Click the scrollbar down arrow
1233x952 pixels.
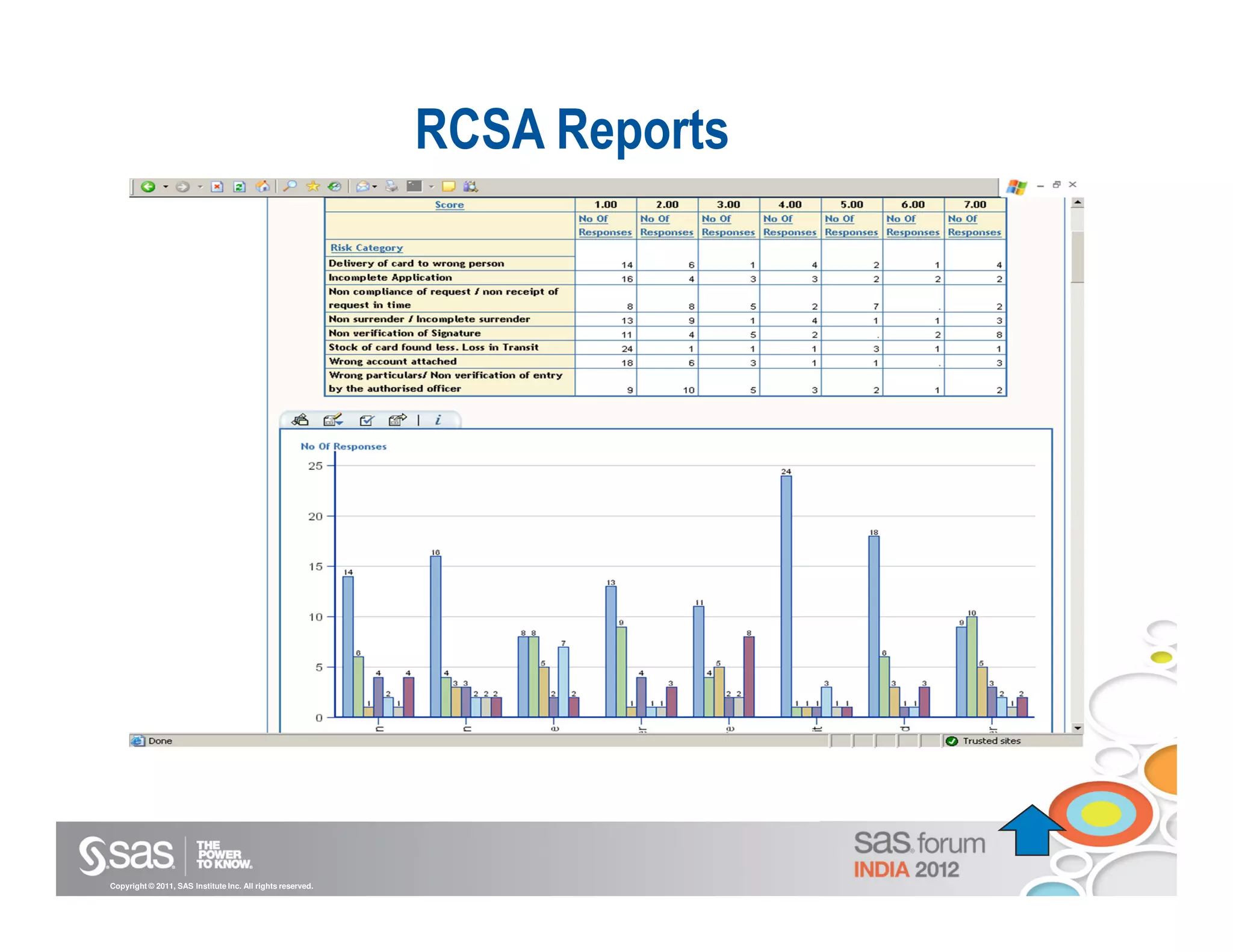pyautogui.click(x=1078, y=728)
